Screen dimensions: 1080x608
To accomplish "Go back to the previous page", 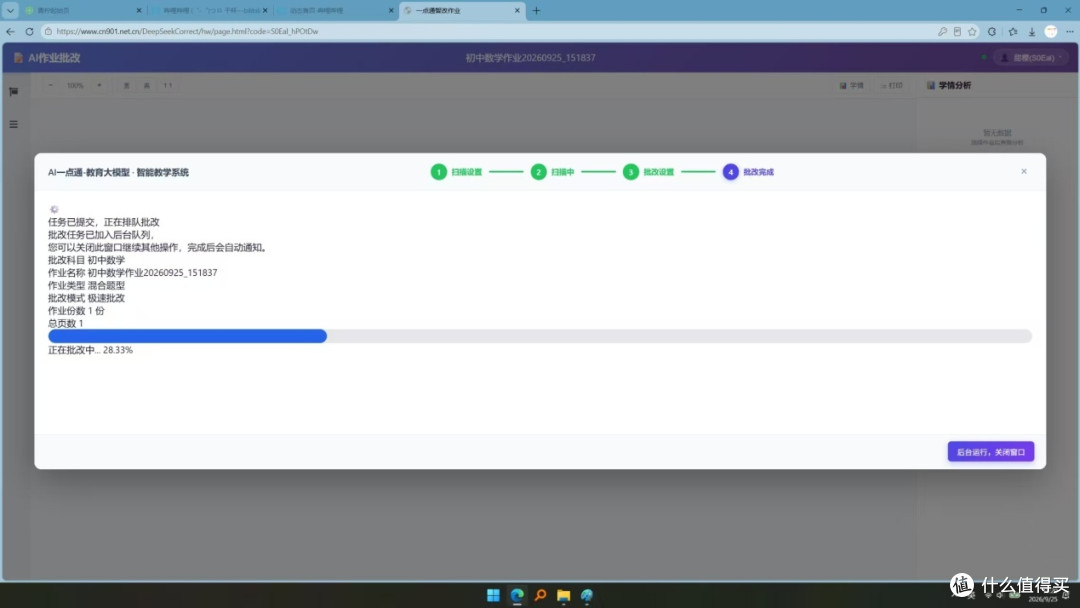I will click(x=10, y=32).
